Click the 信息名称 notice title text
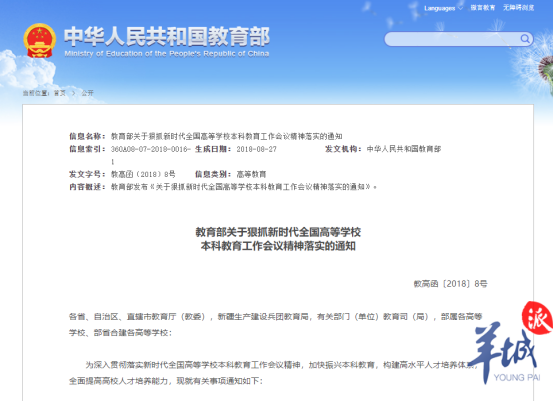The width and height of the screenshot is (554, 401). (226, 136)
